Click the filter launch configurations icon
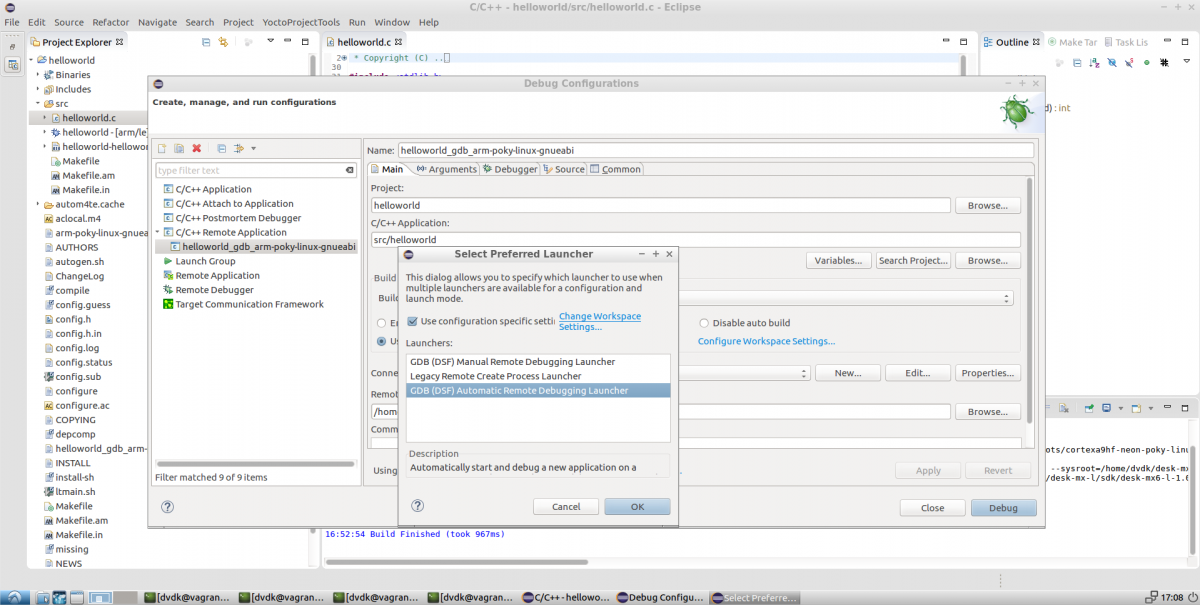1200x605 pixels. click(x=239, y=149)
